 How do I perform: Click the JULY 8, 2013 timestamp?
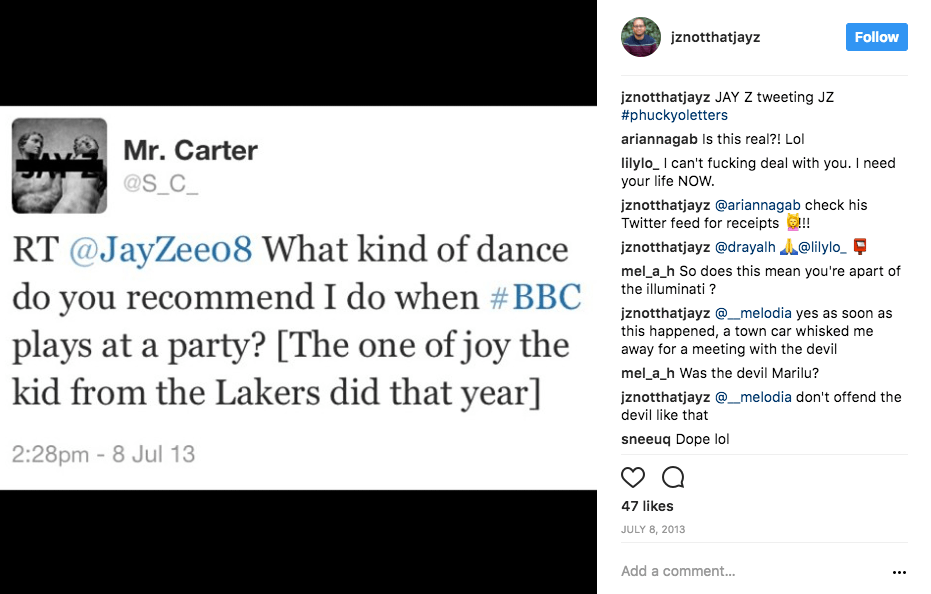point(653,529)
